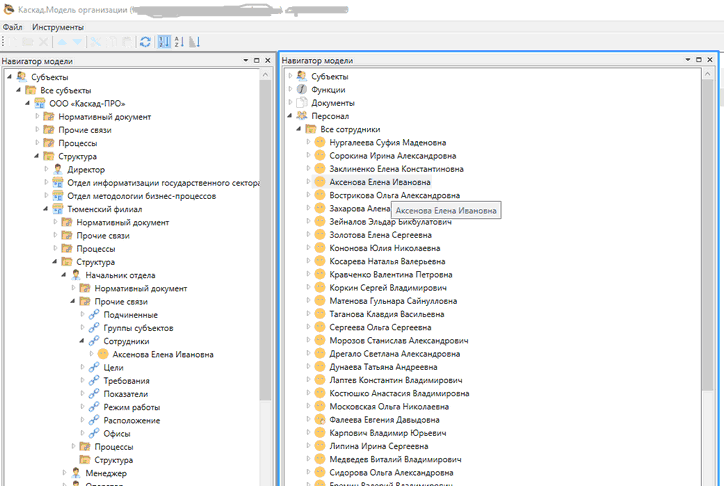
Task: Click the Все субъекты folder icon
Action: [31, 90]
